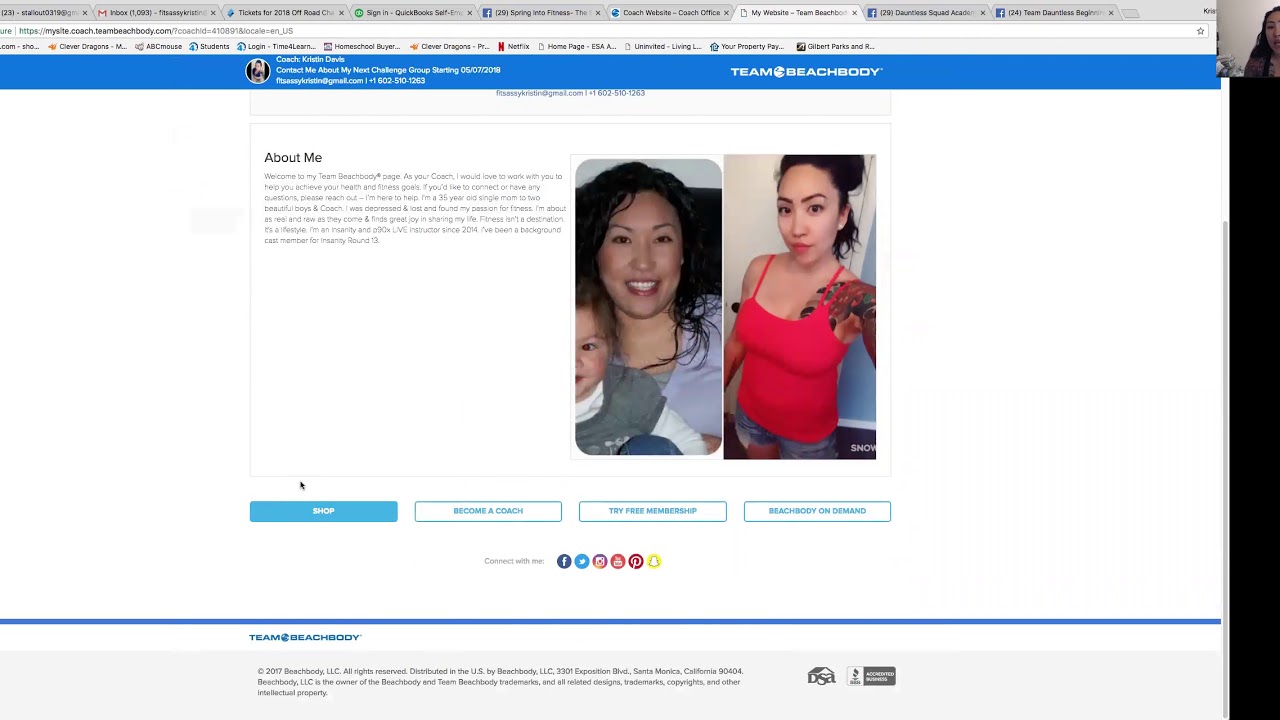
Task: Click coach avatar in blue header
Action: (x=258, y=70)
